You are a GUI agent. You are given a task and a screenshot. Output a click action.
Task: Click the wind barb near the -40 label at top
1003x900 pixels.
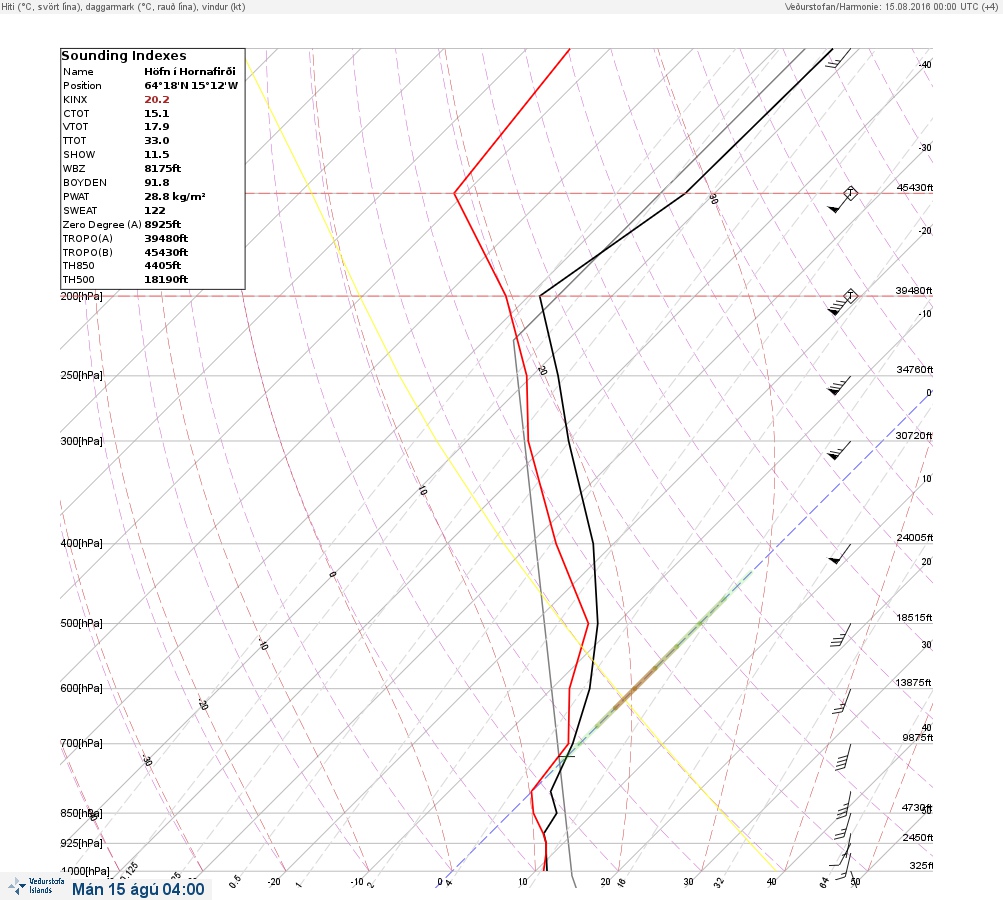coord(838,59)
